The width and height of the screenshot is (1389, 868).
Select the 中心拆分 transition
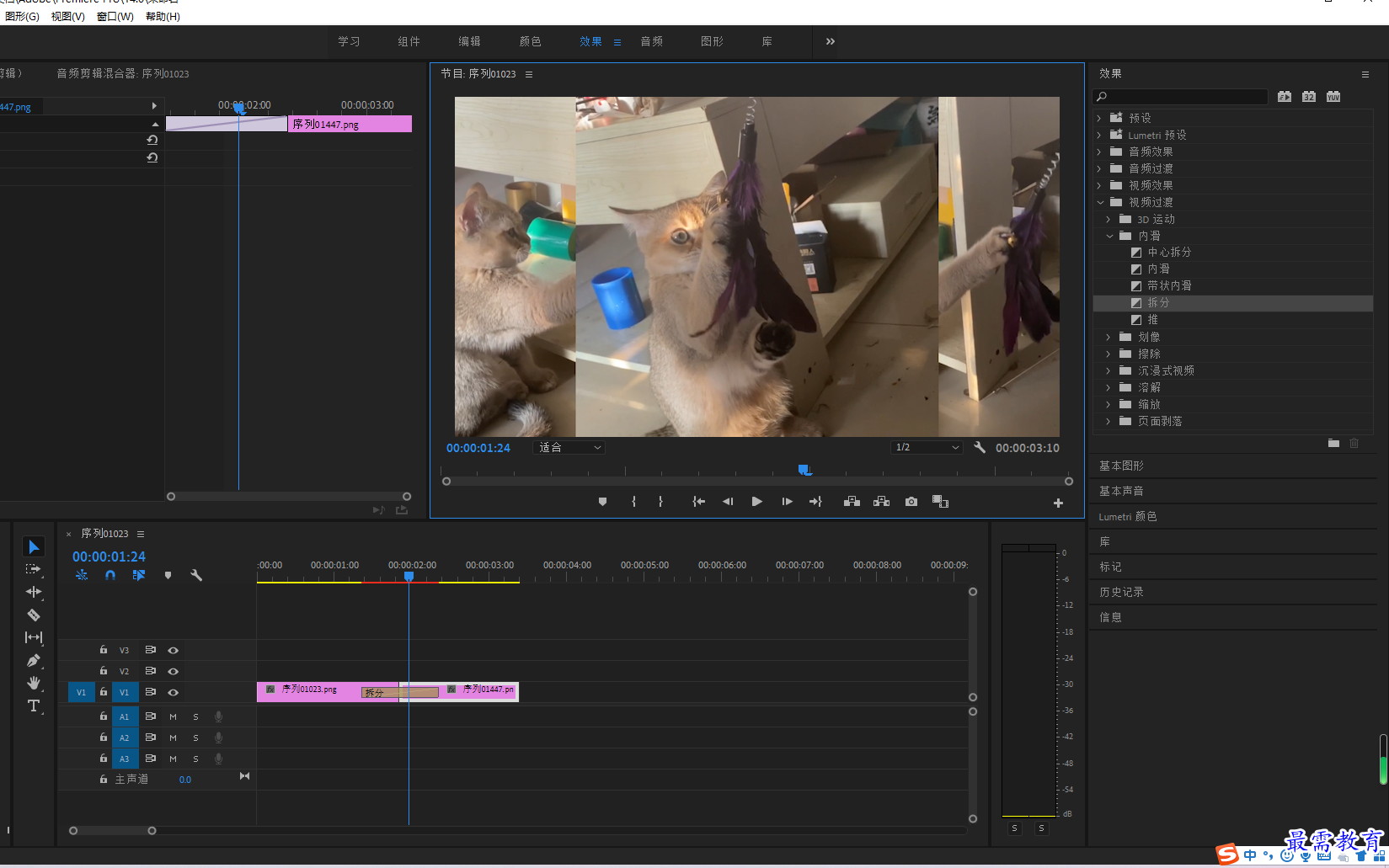[x=1169, y=253]
